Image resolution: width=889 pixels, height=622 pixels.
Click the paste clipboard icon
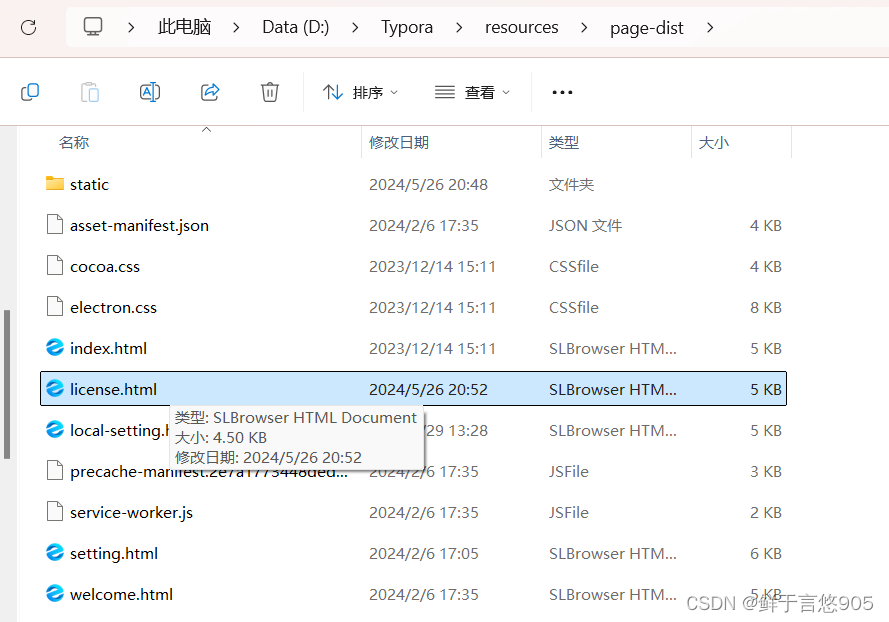click(x=90, y=92)
